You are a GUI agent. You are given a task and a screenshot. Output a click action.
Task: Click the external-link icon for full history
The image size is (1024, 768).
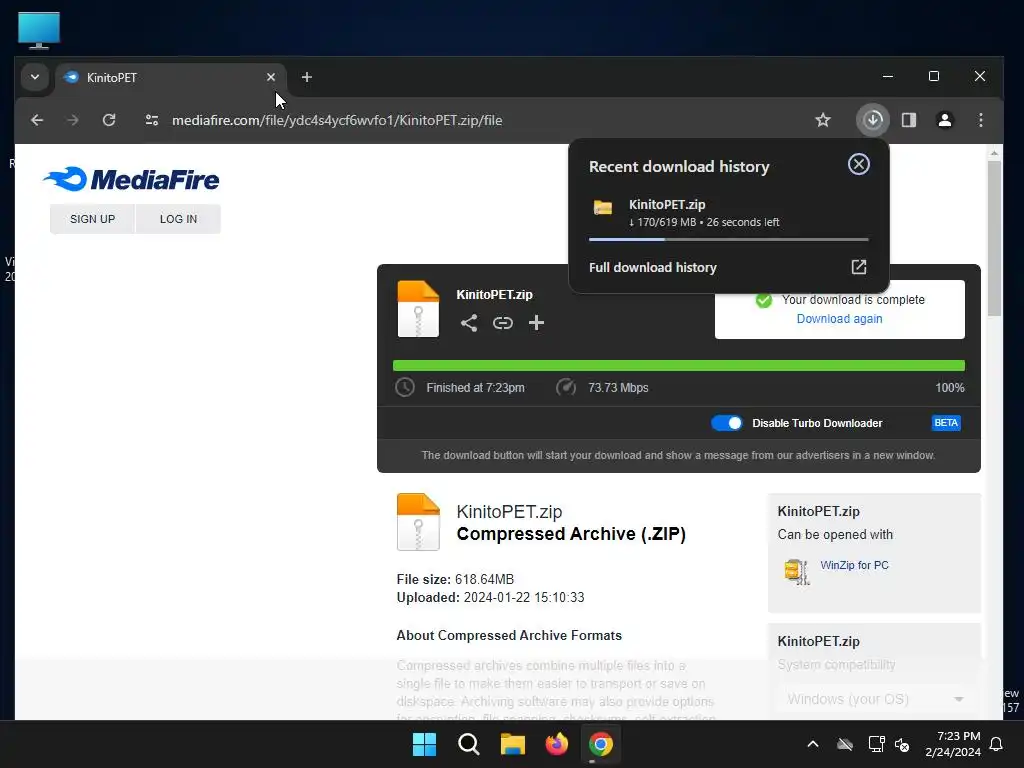pos(858,267)
